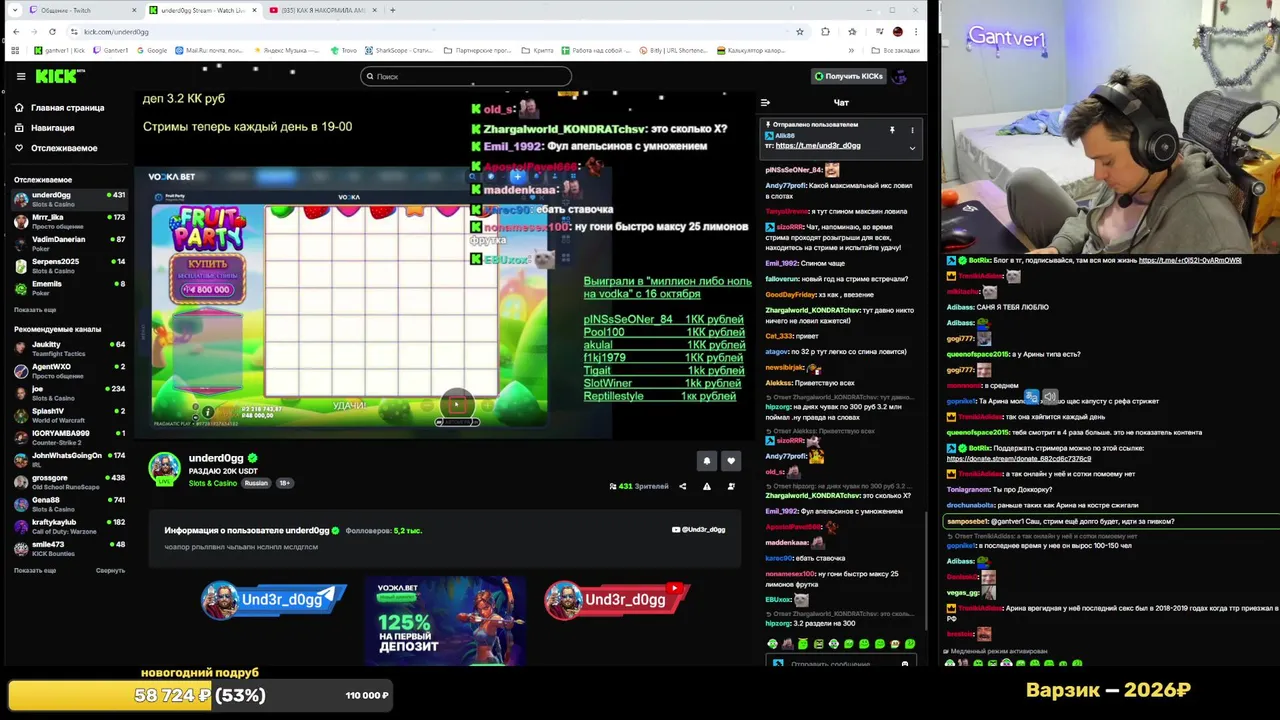Screen dimensions: 1280x720
Task: Click underd0gg channel avatar below video
Action: click(164, 468)
